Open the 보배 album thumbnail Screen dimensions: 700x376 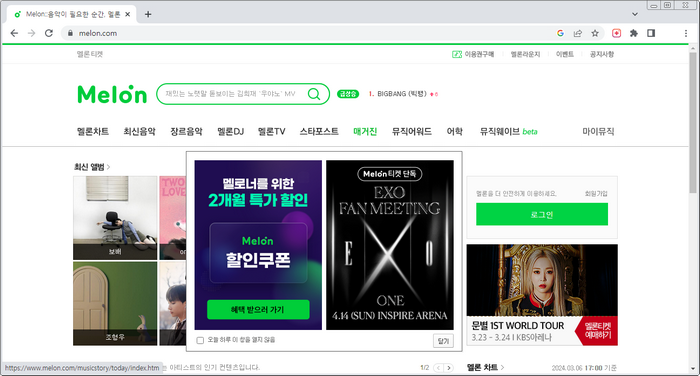(x=115, y=217)
